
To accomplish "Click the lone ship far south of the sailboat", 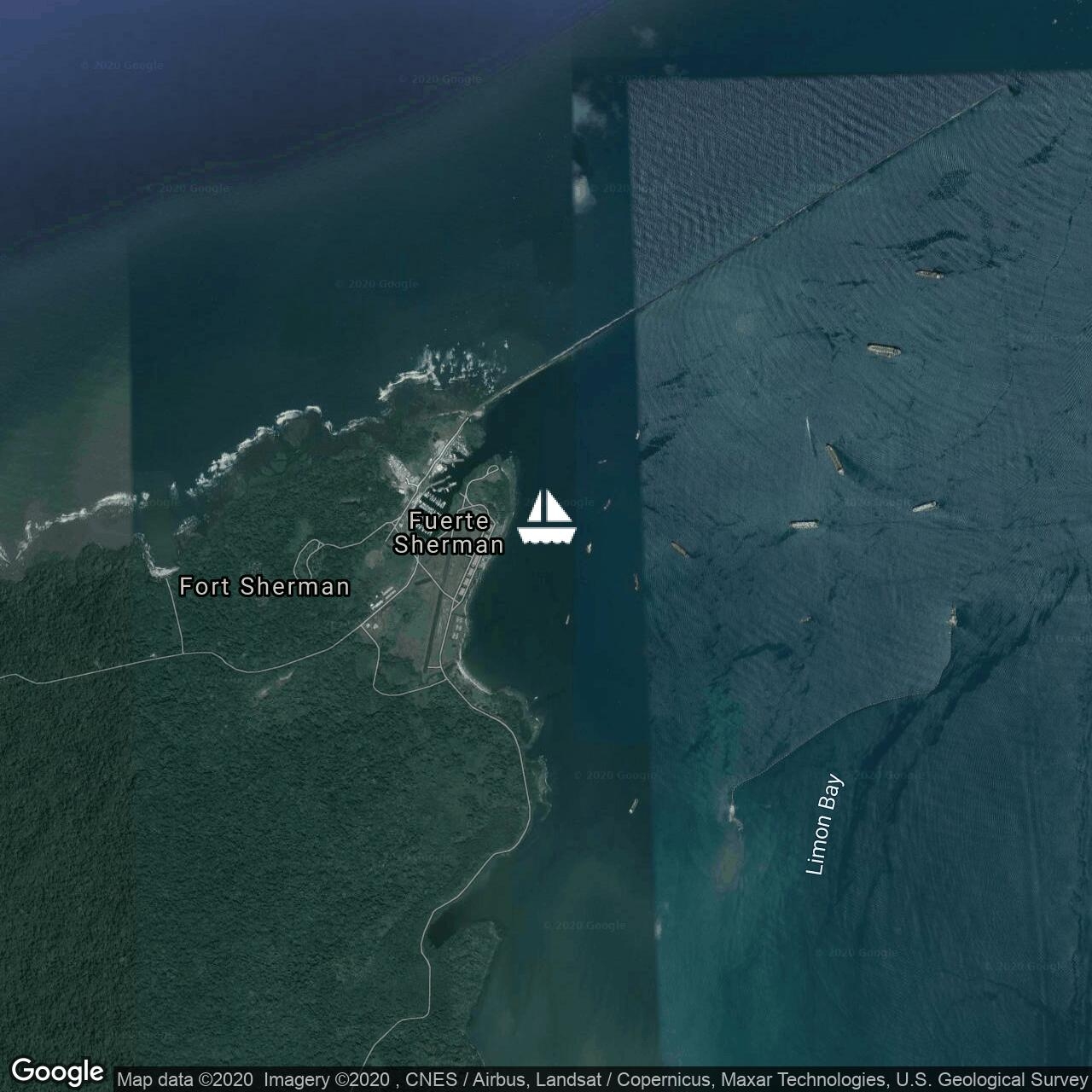I will [633, 805].
